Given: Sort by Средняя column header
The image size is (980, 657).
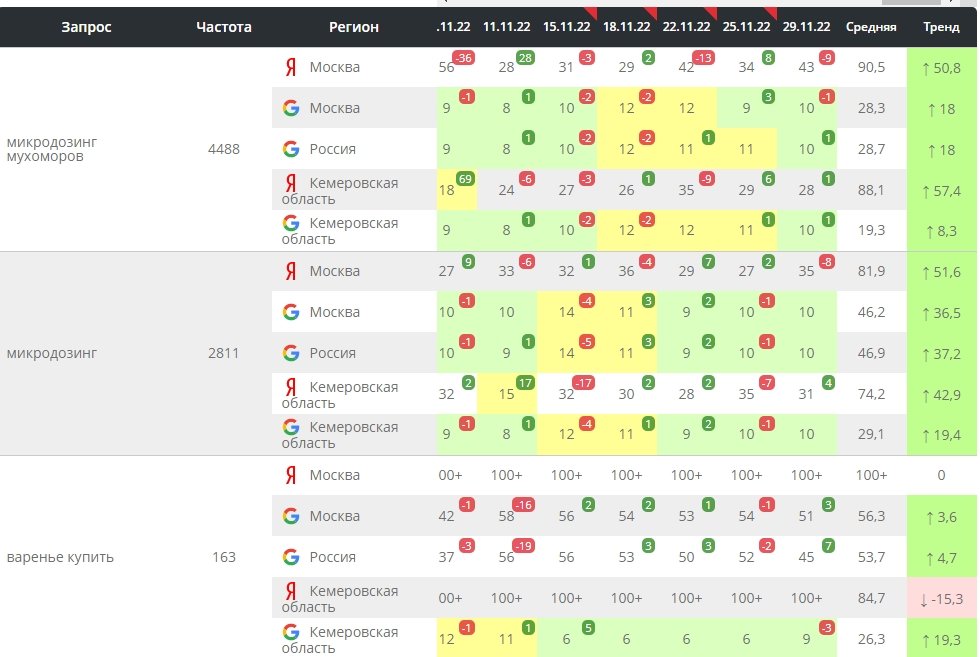Looking at the screenshot, I should pos(871,27).
